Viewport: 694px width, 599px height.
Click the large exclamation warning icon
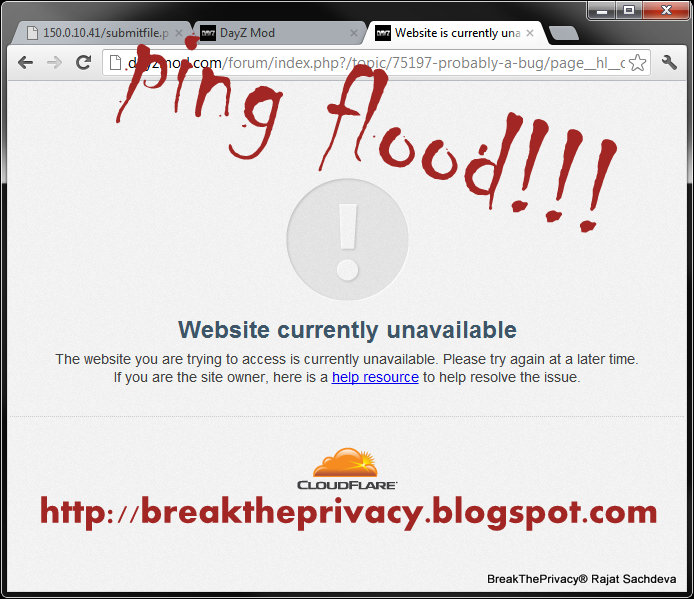[347, 240]
